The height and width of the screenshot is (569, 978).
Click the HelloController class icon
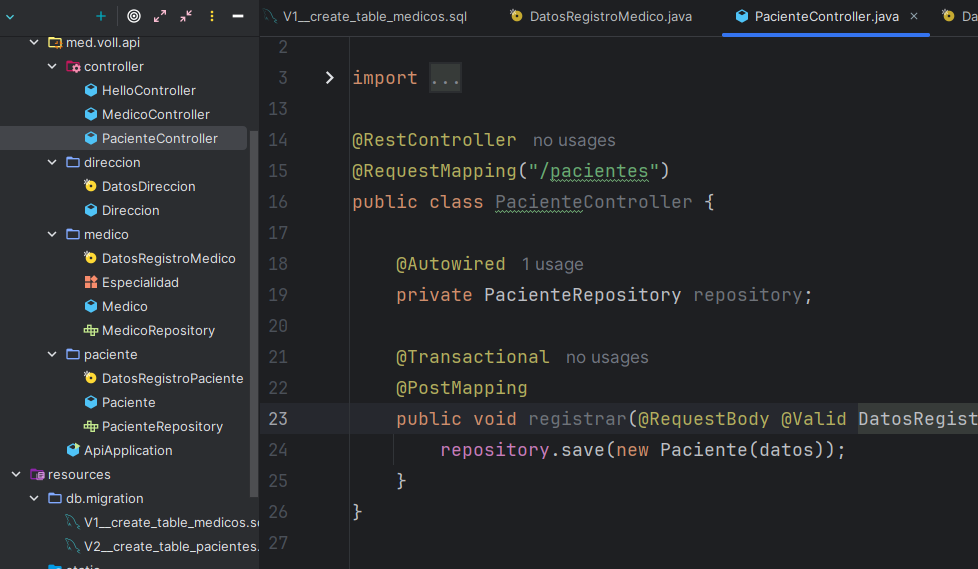(x=91, y=90)
